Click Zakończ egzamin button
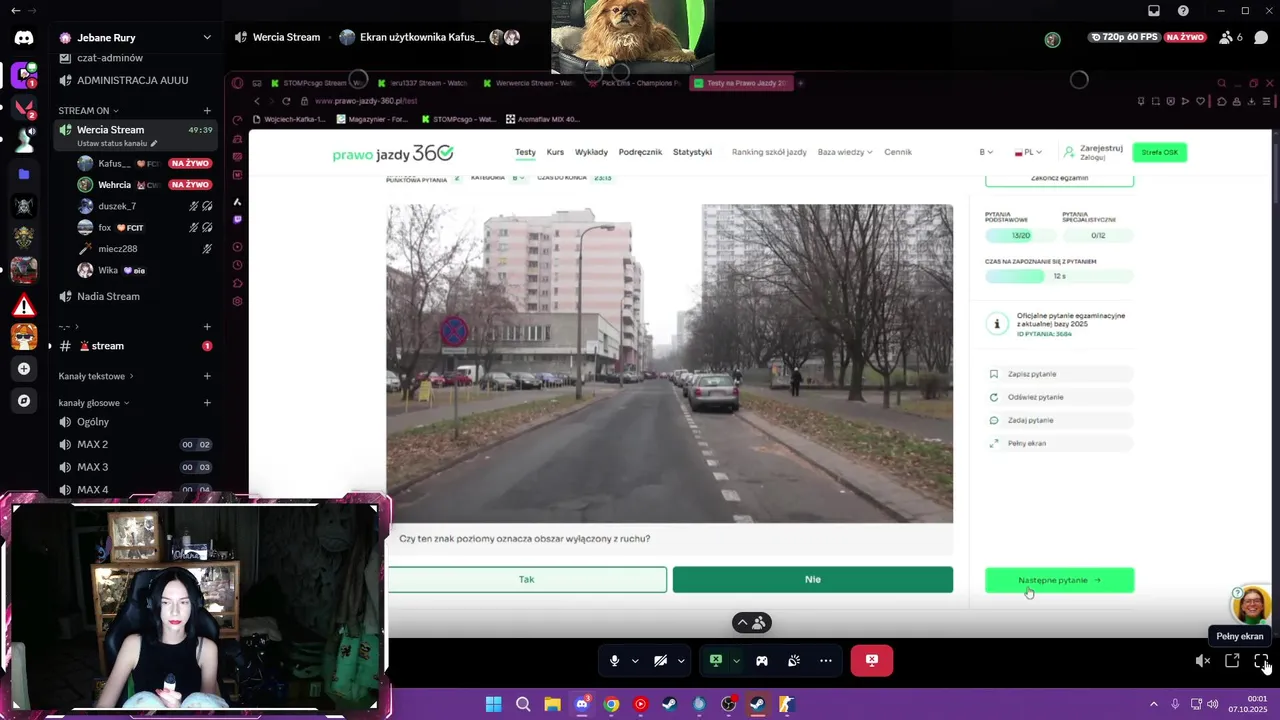The image size is (1280, 720). 1059,178
